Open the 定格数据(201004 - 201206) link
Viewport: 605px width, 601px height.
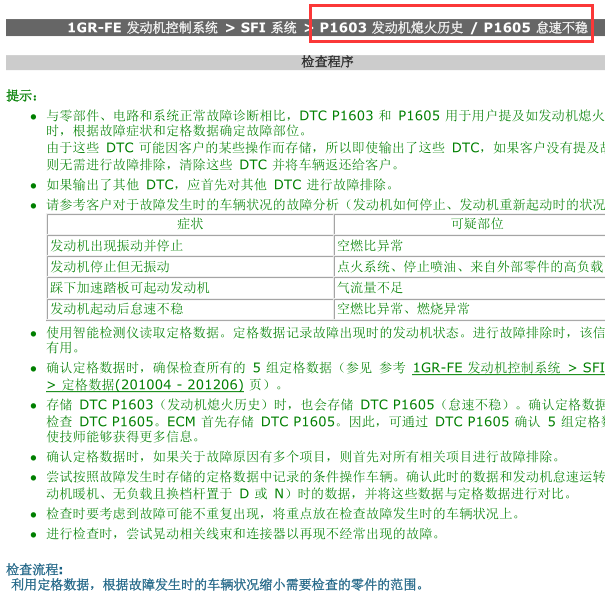pyautogui.click(x=145, y=385)
